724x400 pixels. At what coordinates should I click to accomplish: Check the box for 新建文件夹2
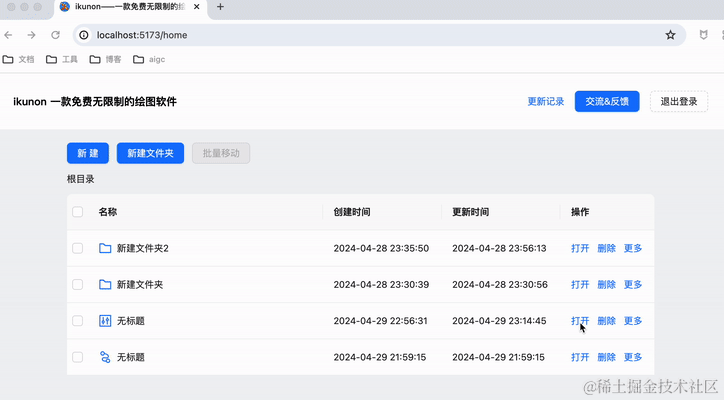78,248
